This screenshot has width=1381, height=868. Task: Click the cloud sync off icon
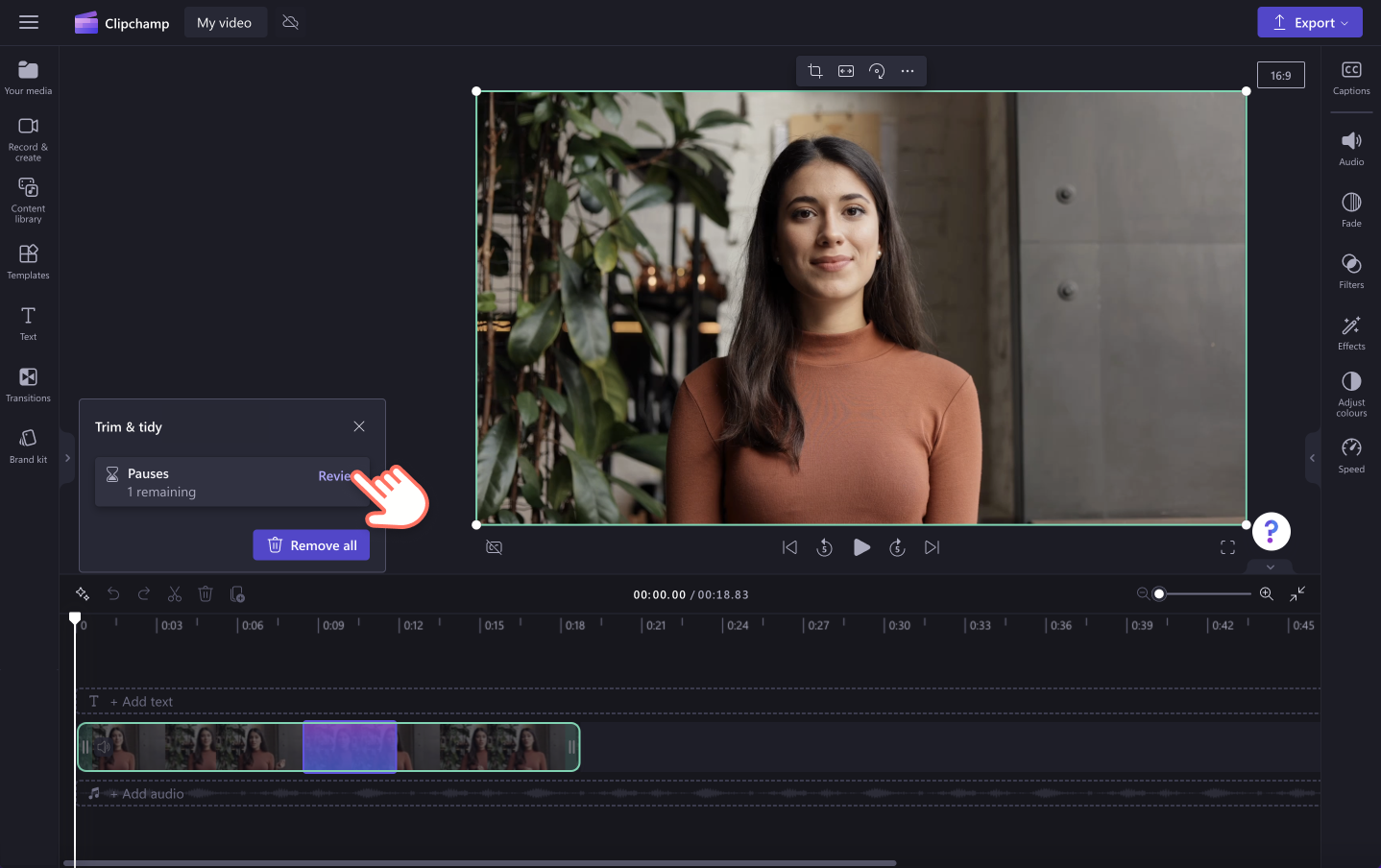(290, 22)
